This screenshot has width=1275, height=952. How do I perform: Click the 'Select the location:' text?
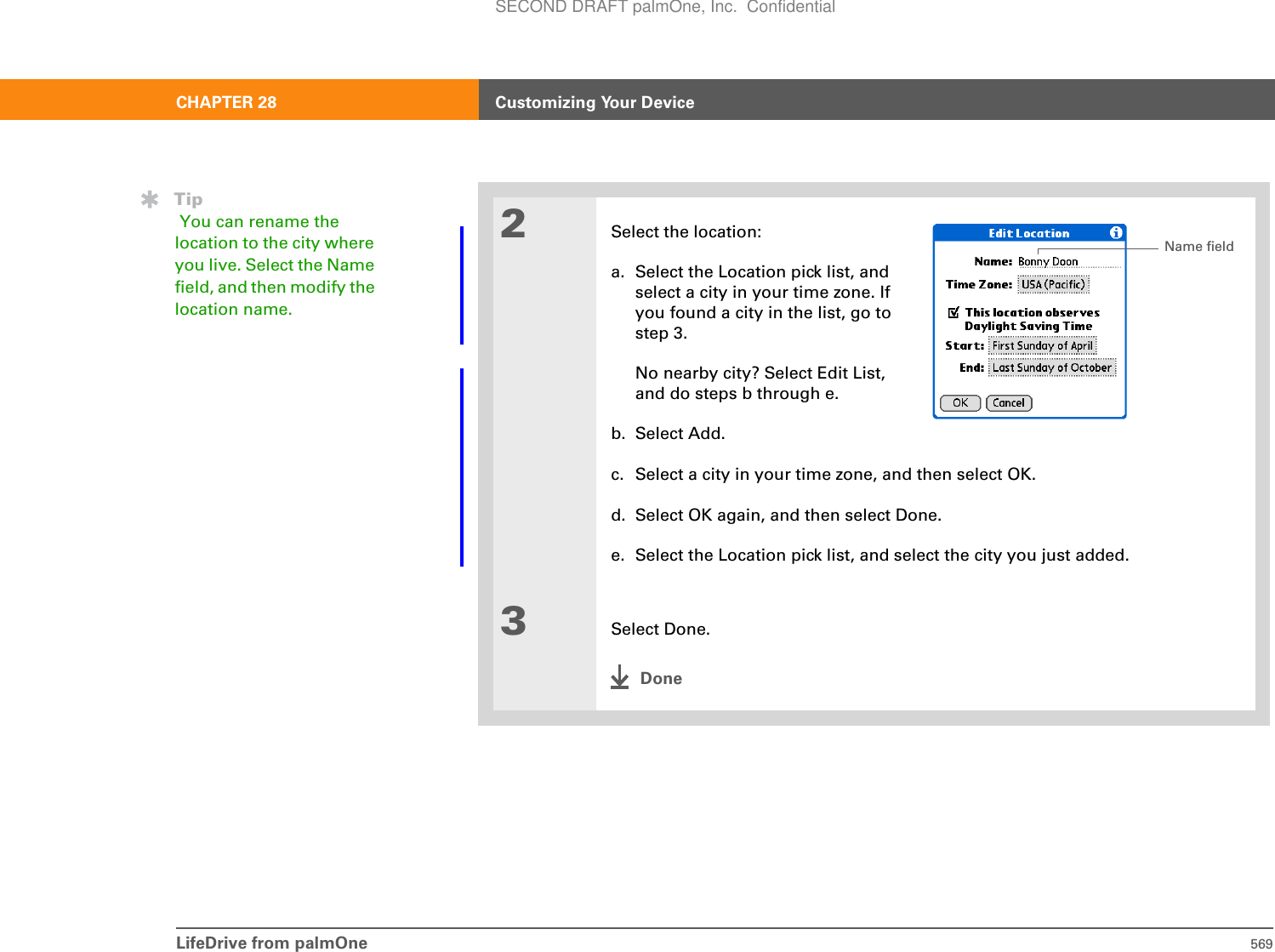(686, 232)
